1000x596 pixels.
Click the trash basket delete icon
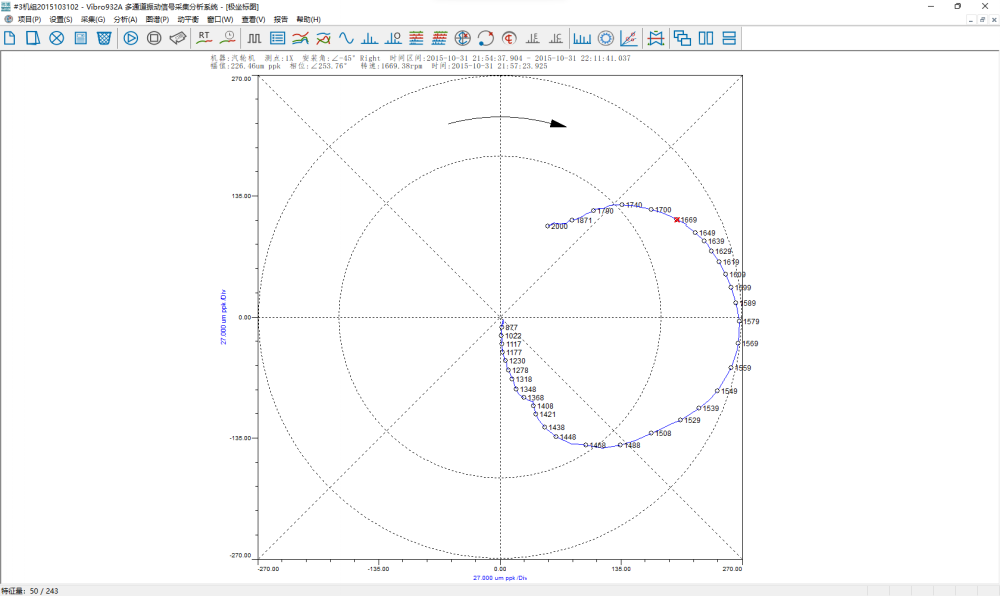[x=104, y=38]
